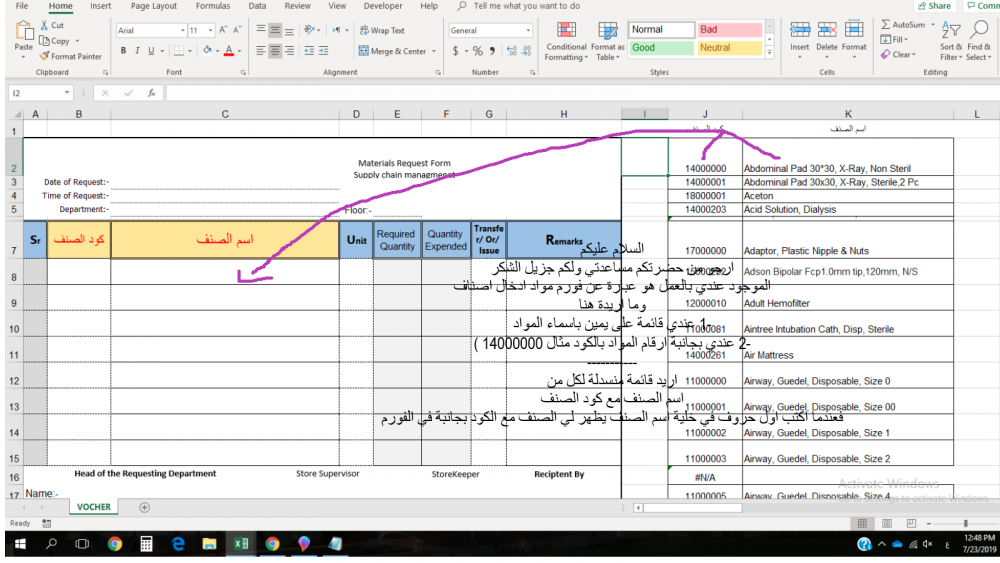Open the Page Layout tab
1000x563 pixels.
point(154,6)
